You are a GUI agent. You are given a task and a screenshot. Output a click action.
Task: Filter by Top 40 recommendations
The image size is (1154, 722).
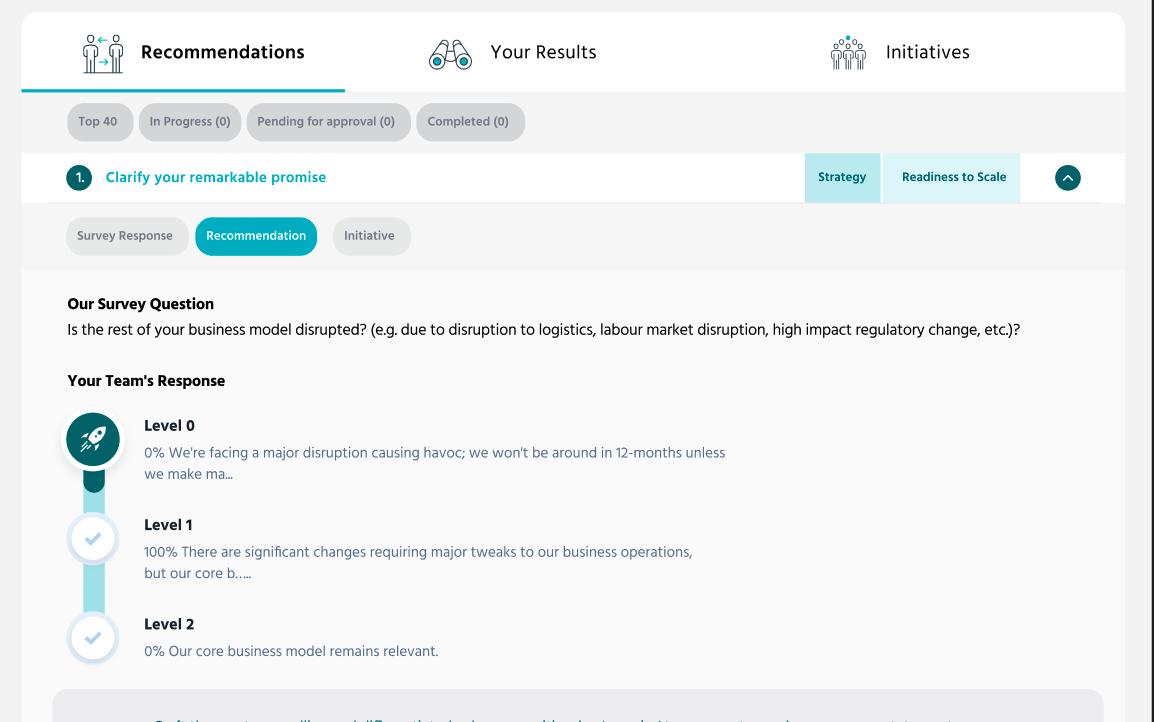[100, 122]
